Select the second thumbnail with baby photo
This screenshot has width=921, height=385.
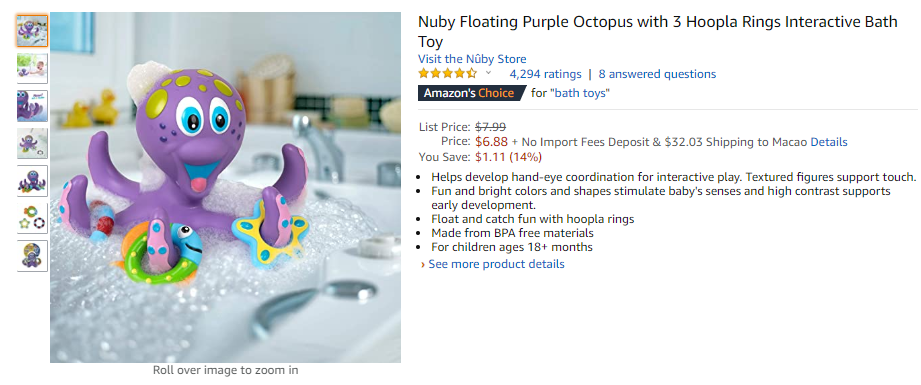click(32, 68)
